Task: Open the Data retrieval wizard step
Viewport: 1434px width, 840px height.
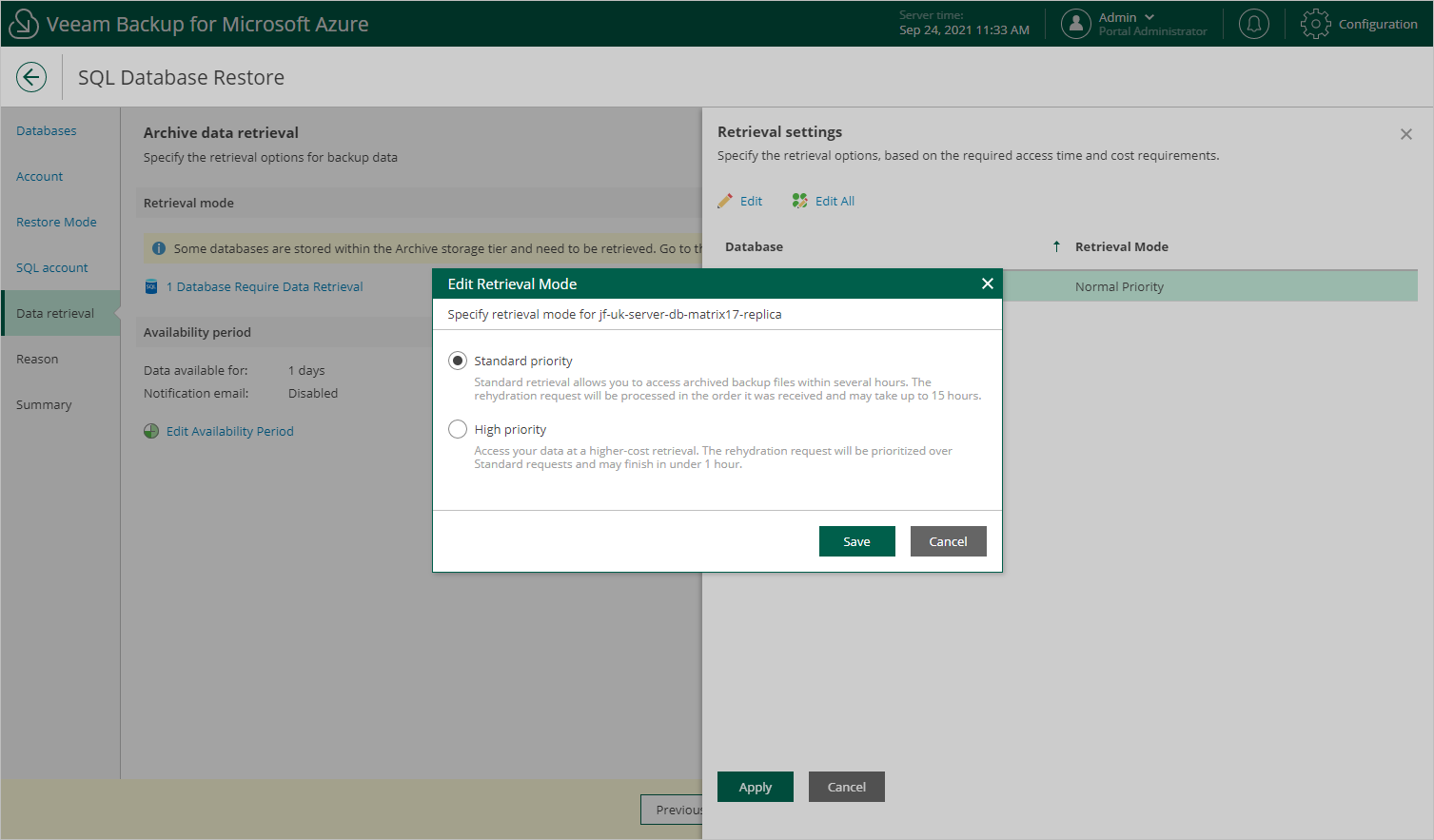Action: (x=61, y=313)
